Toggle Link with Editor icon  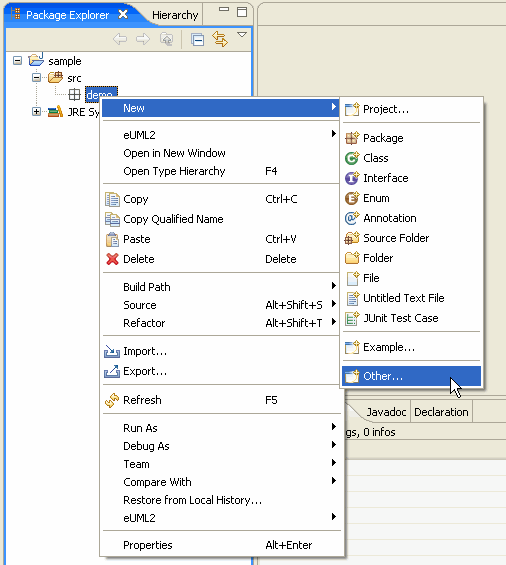pos(220,39)
